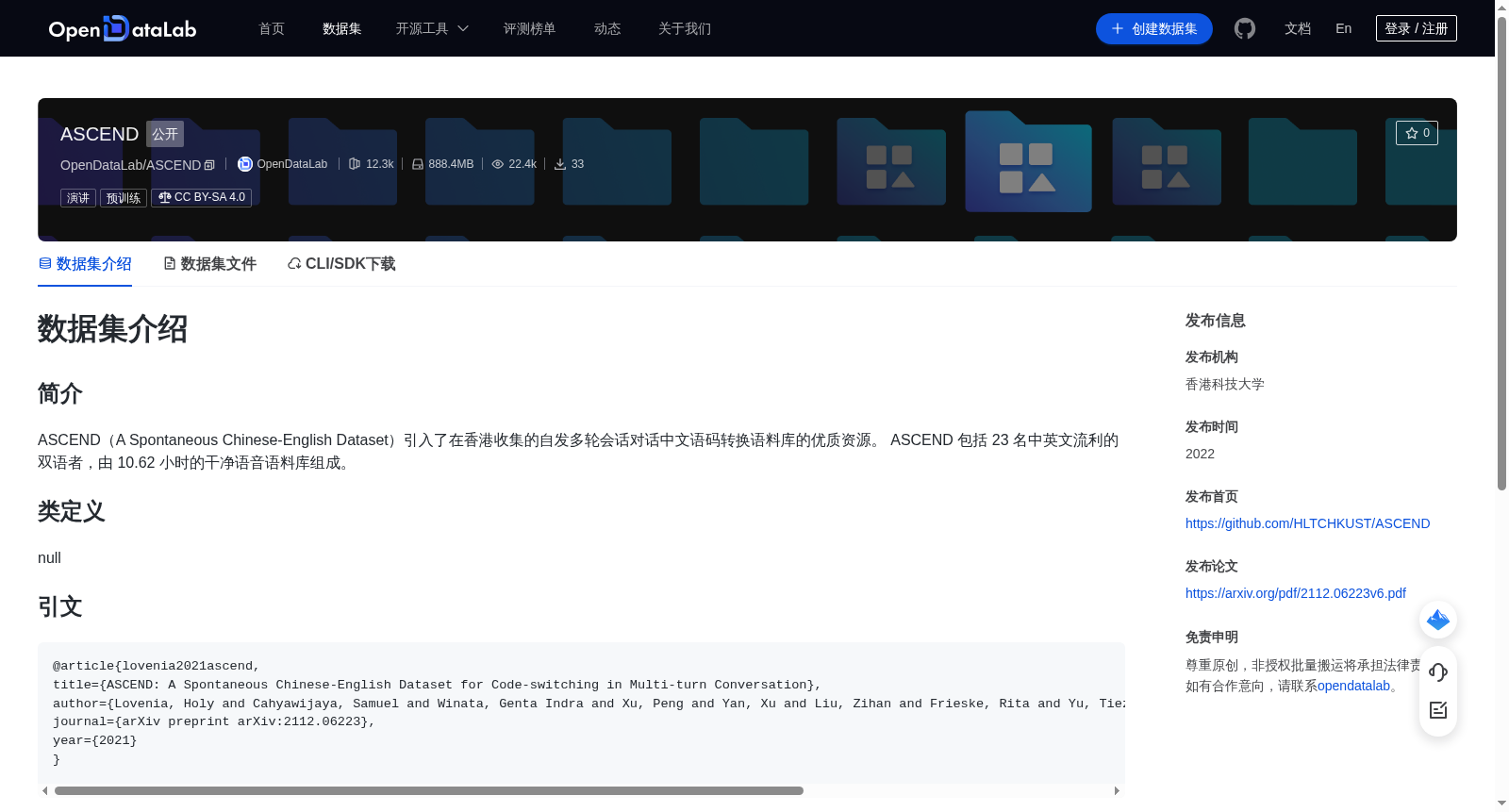Select the 数据集文件 tab
The width and height of the screenshot is (1509, 812).
(x=209, y=264)
